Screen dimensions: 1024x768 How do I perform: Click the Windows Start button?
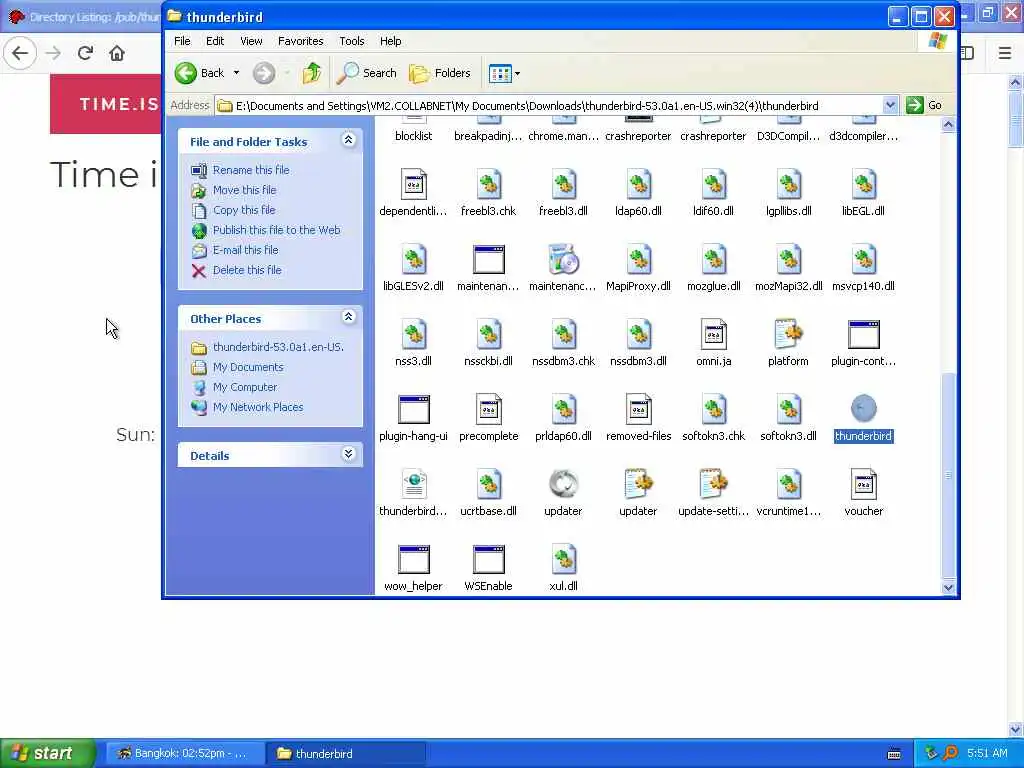click(x=47, y=754)
